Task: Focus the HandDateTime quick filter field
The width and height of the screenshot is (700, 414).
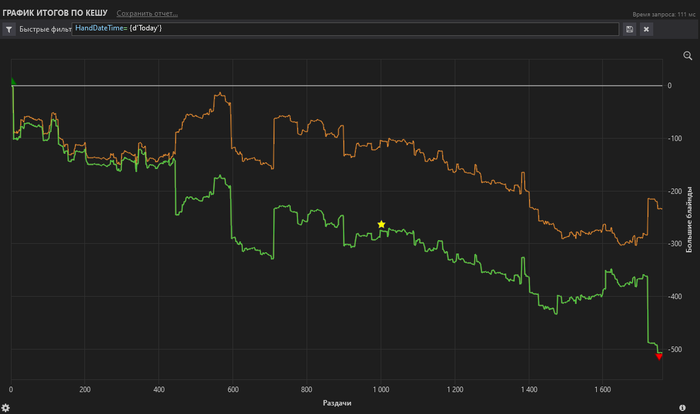Action: point(345,29)
